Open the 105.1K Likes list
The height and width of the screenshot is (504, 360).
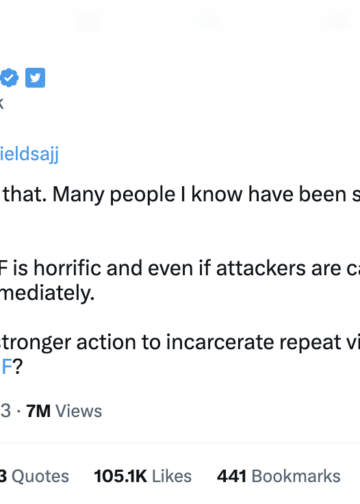143,476
